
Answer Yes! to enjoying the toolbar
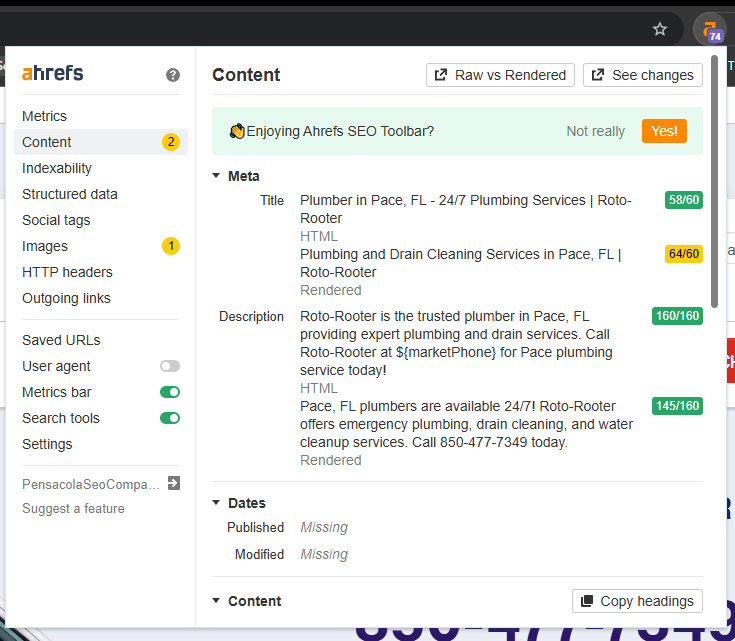click(x=664, y=131)
